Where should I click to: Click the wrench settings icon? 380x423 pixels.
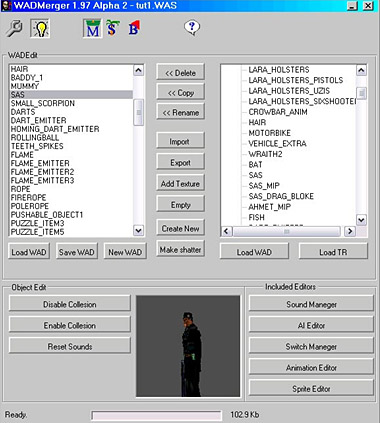click(x=14, y=28)
